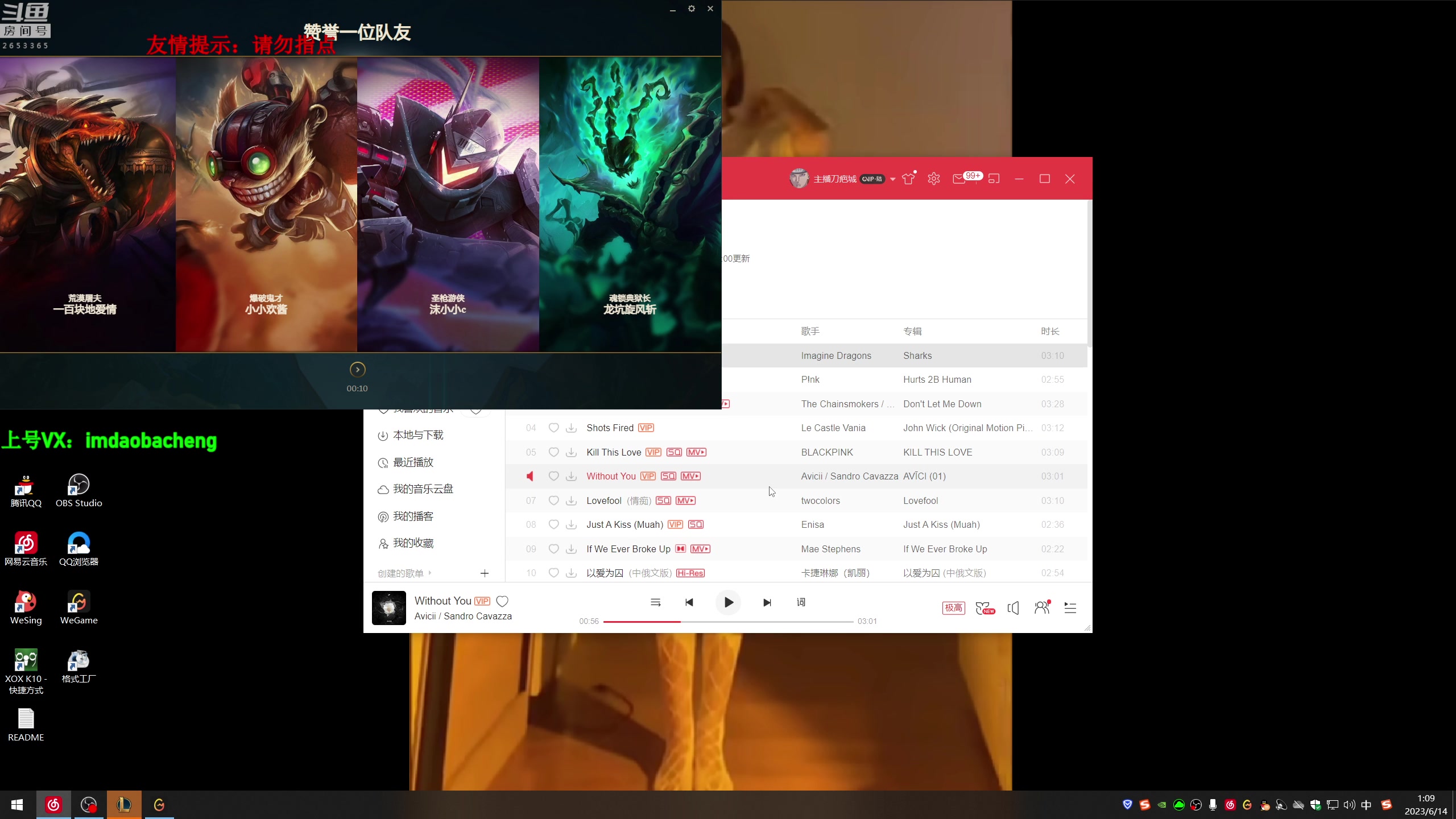This screenshot has width=1456, height=819.
Task: Click the user avatar in the music header
Action: pos(799,179)
